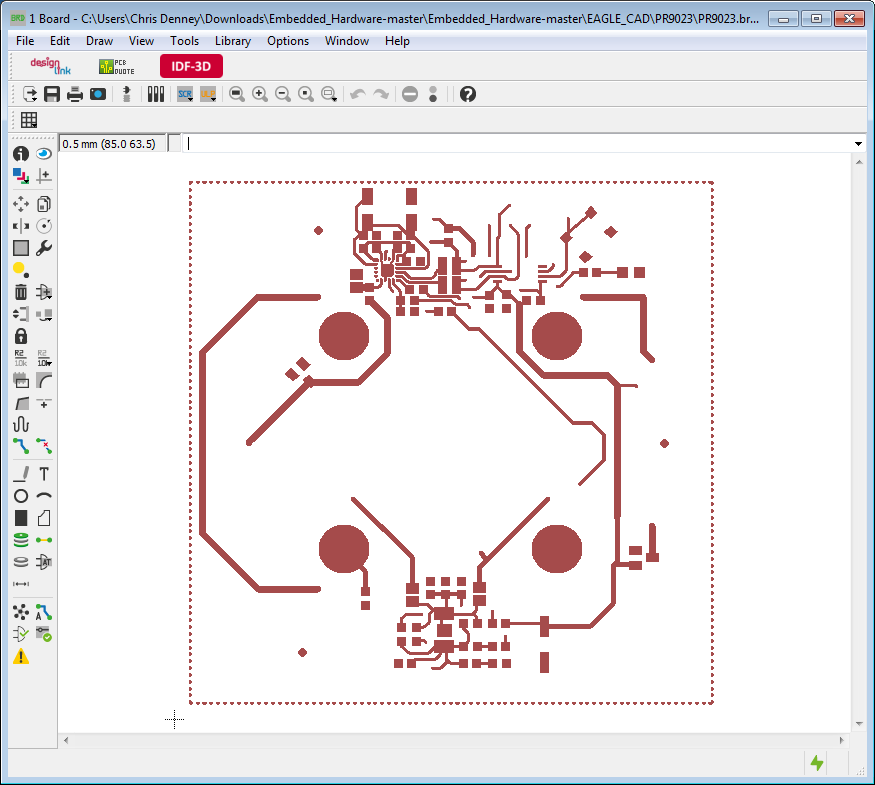
Task: Open the ULP run dropdown
Action: click(x=208, y=94)
